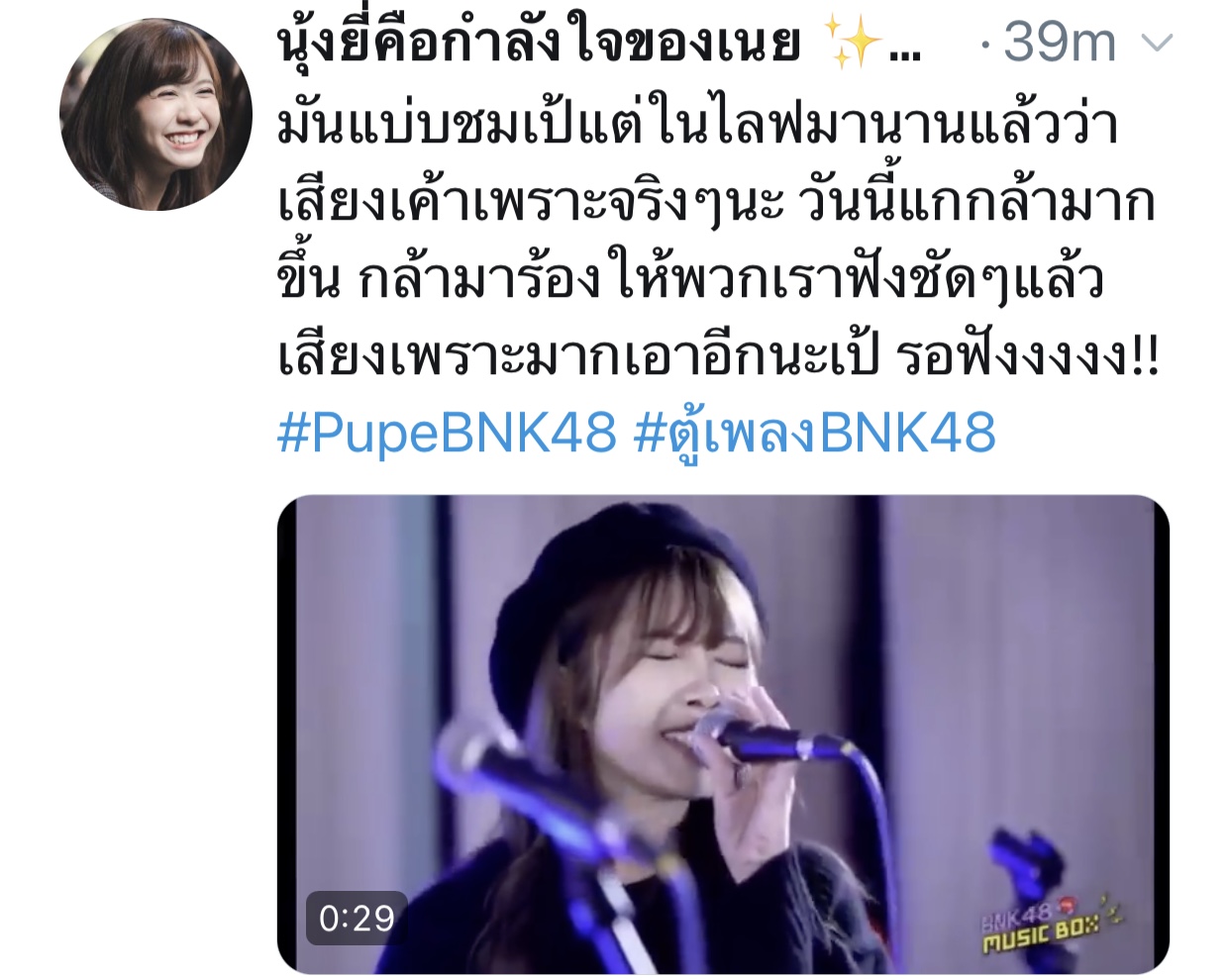Click the dot separator before 39m

tap(983, 45)
